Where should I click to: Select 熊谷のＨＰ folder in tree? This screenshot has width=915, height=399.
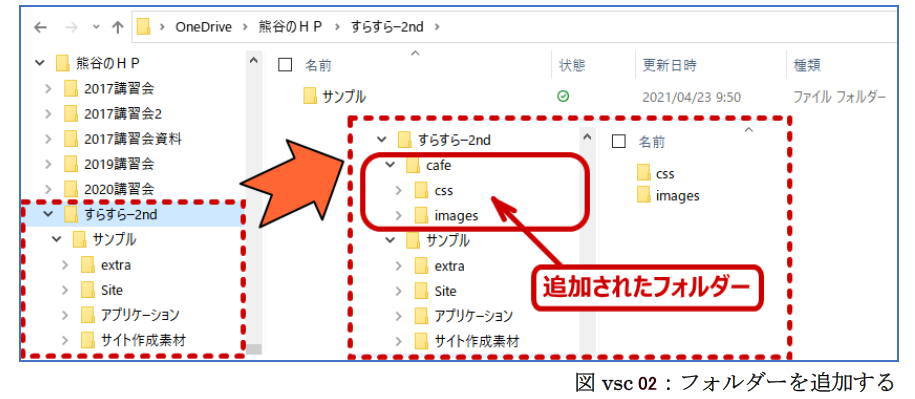click(108, 62)
